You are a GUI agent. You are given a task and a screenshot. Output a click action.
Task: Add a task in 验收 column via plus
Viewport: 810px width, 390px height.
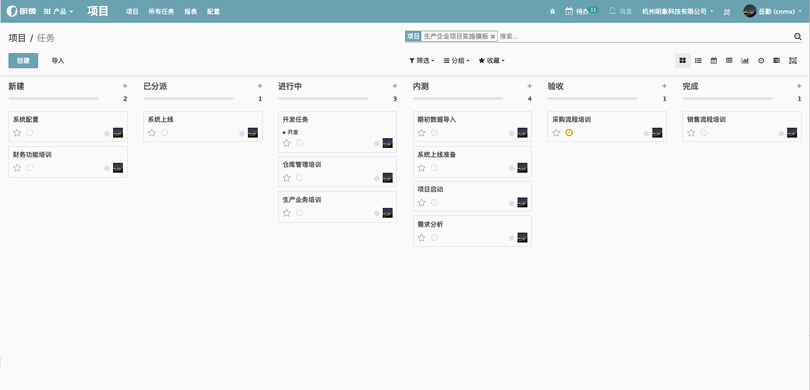[664, 86]
